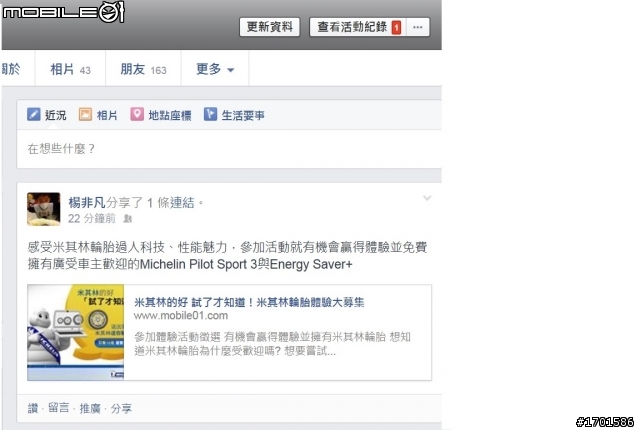Click the 在想些什麼 status input field
This screenshot has height=430, width=640.
pos(229,149)
